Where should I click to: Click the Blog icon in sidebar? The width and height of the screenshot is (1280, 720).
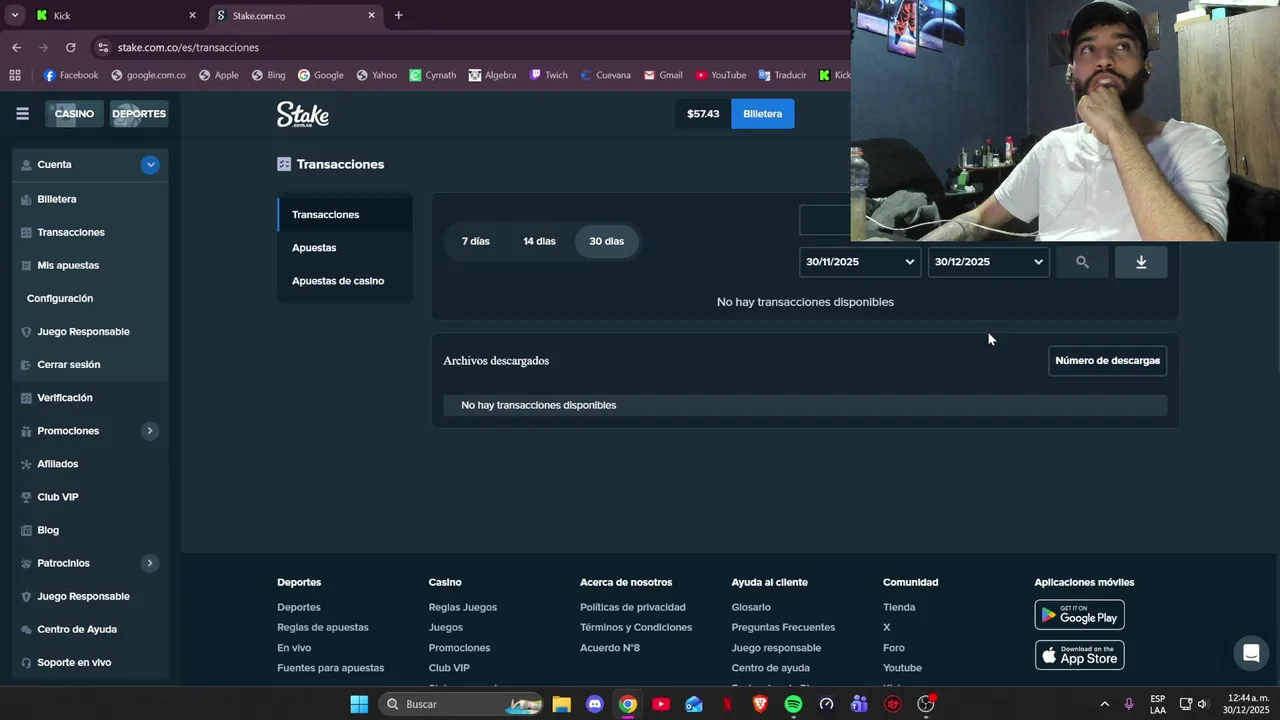click(26, 530)
